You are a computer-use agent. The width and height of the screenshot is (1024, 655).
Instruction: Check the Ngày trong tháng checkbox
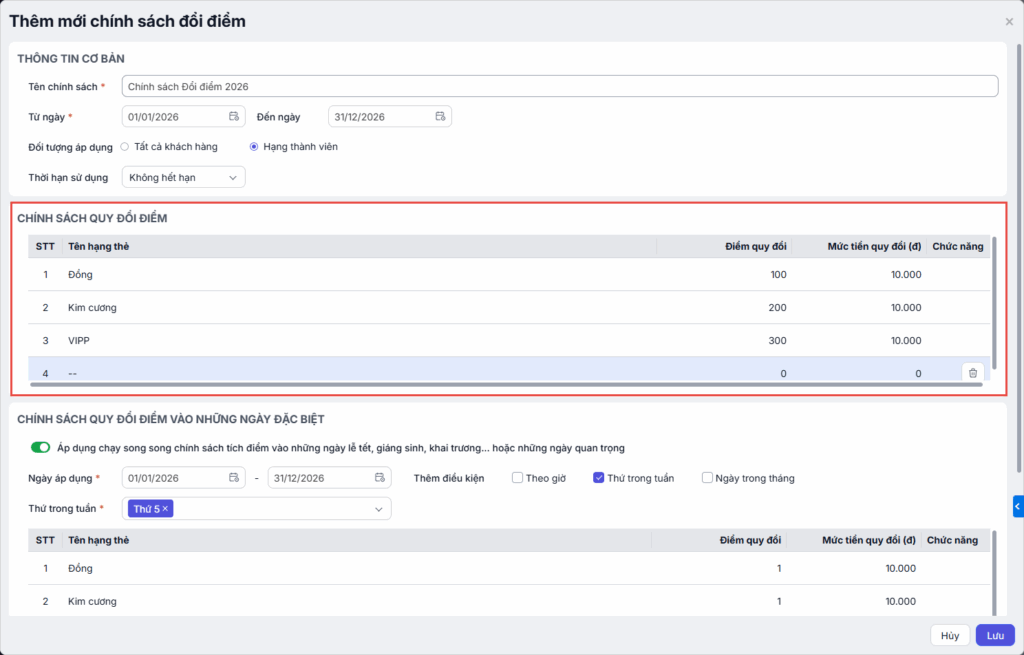(x=708, y=478)
